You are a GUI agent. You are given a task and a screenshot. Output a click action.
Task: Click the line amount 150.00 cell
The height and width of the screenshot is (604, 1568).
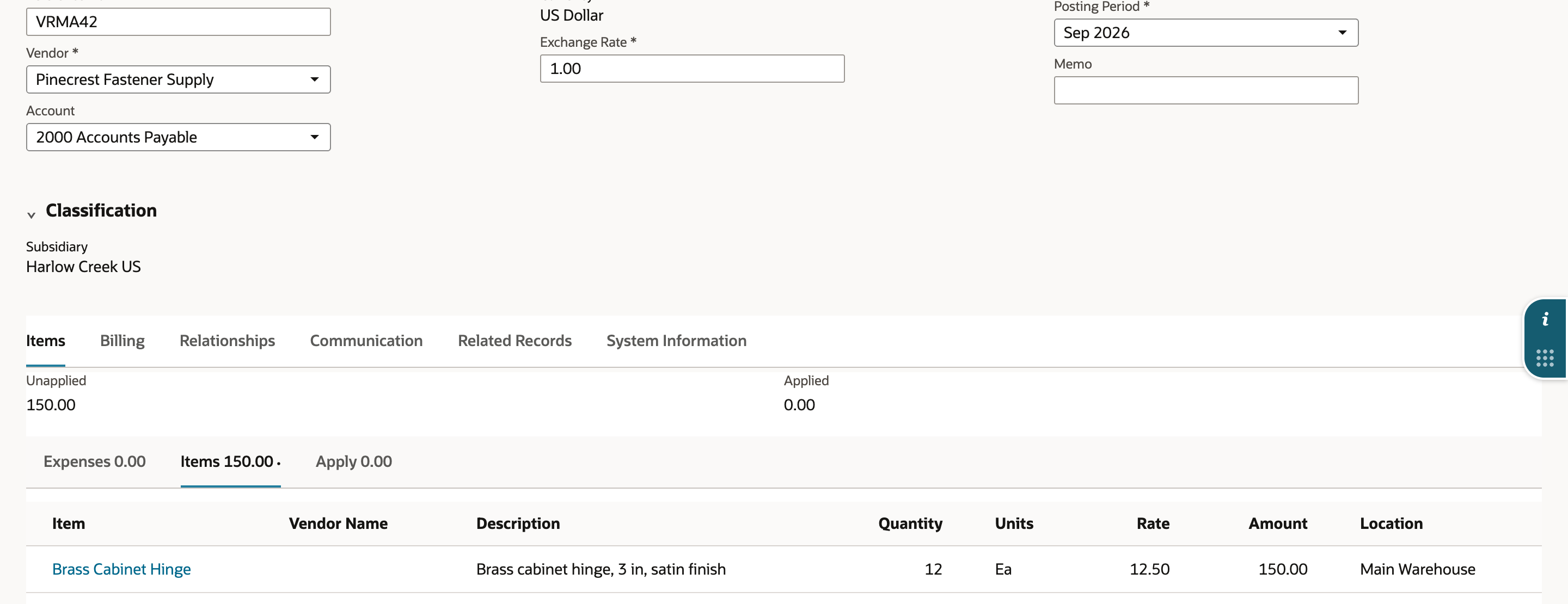(1283, 569)
